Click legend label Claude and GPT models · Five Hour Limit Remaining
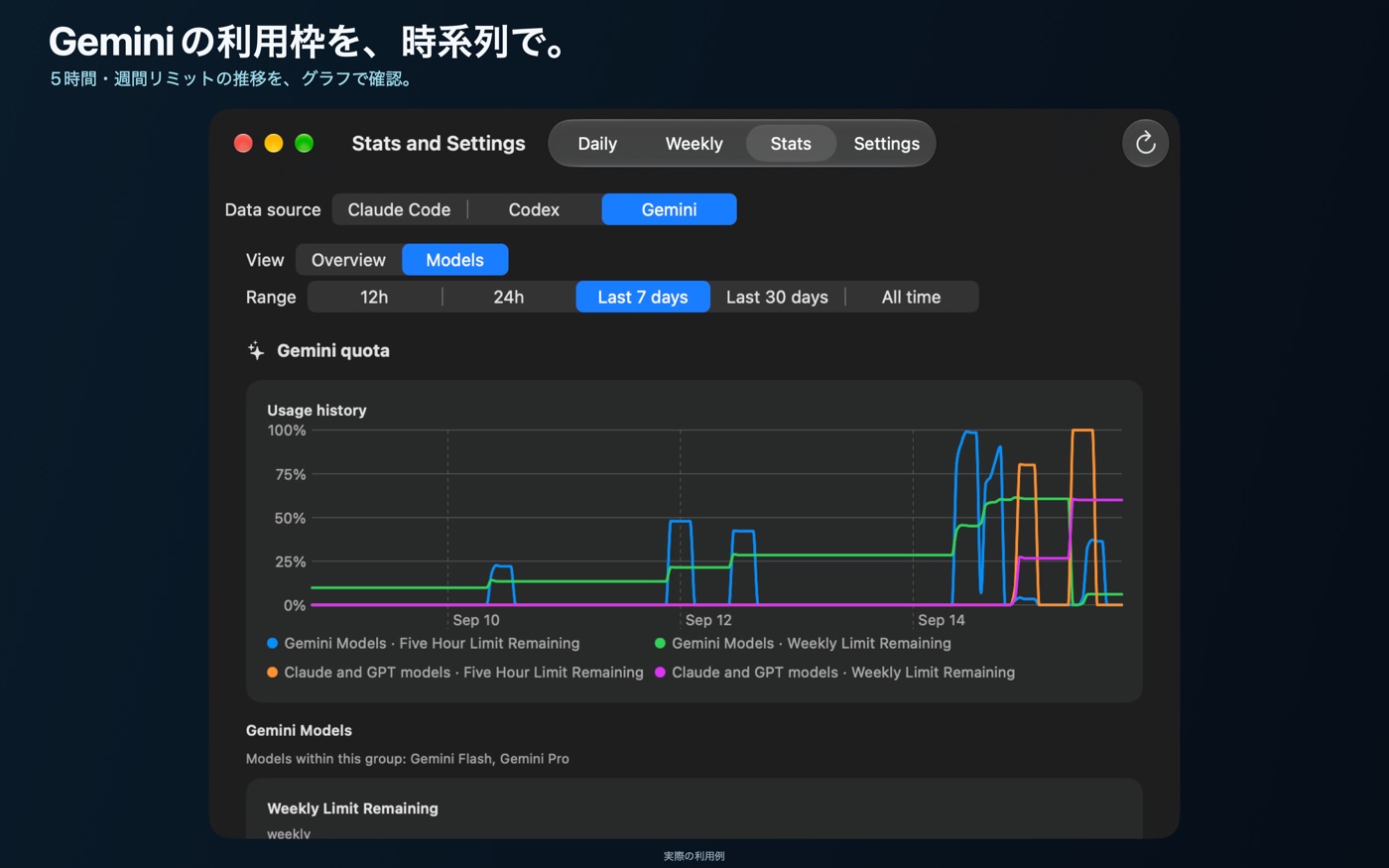1389x868 pixels. 463,672
